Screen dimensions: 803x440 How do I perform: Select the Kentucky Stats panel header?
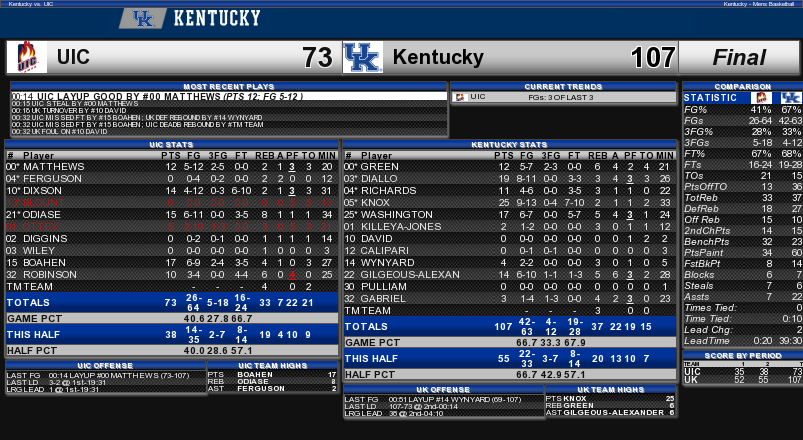[x=510, y=144]
